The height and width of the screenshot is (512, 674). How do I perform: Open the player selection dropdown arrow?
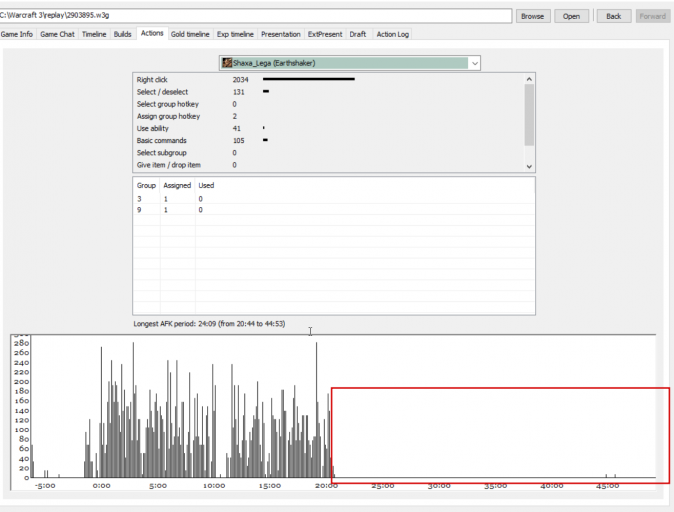[x=474, y=63]
